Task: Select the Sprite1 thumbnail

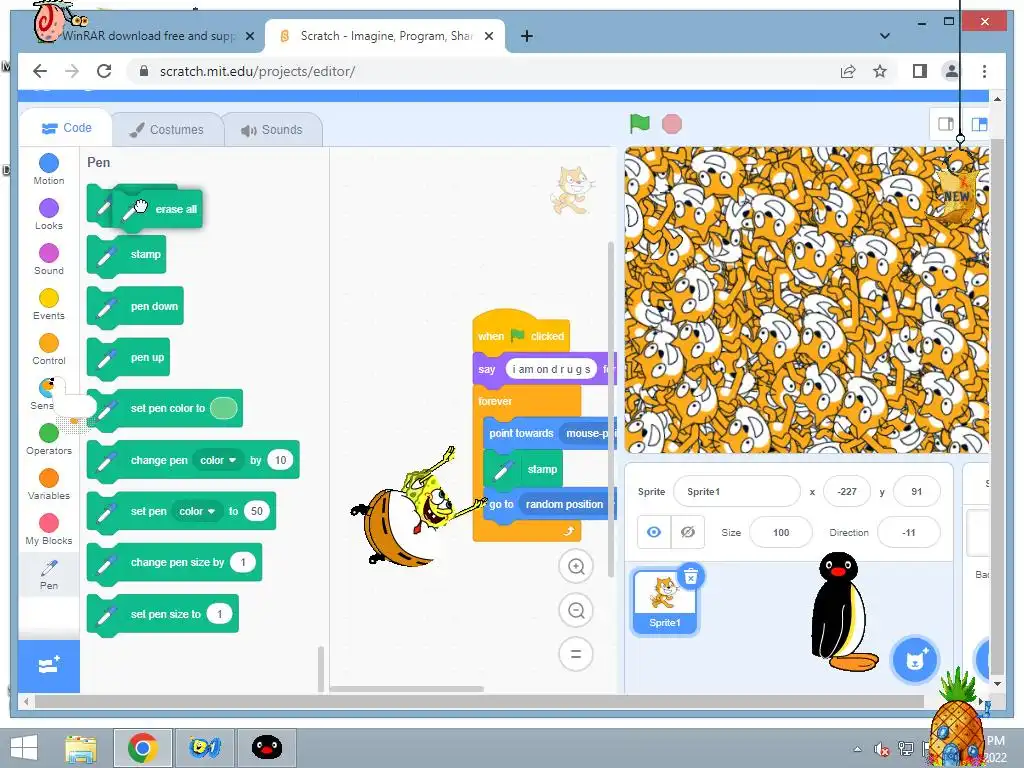Action: [665, 601]
